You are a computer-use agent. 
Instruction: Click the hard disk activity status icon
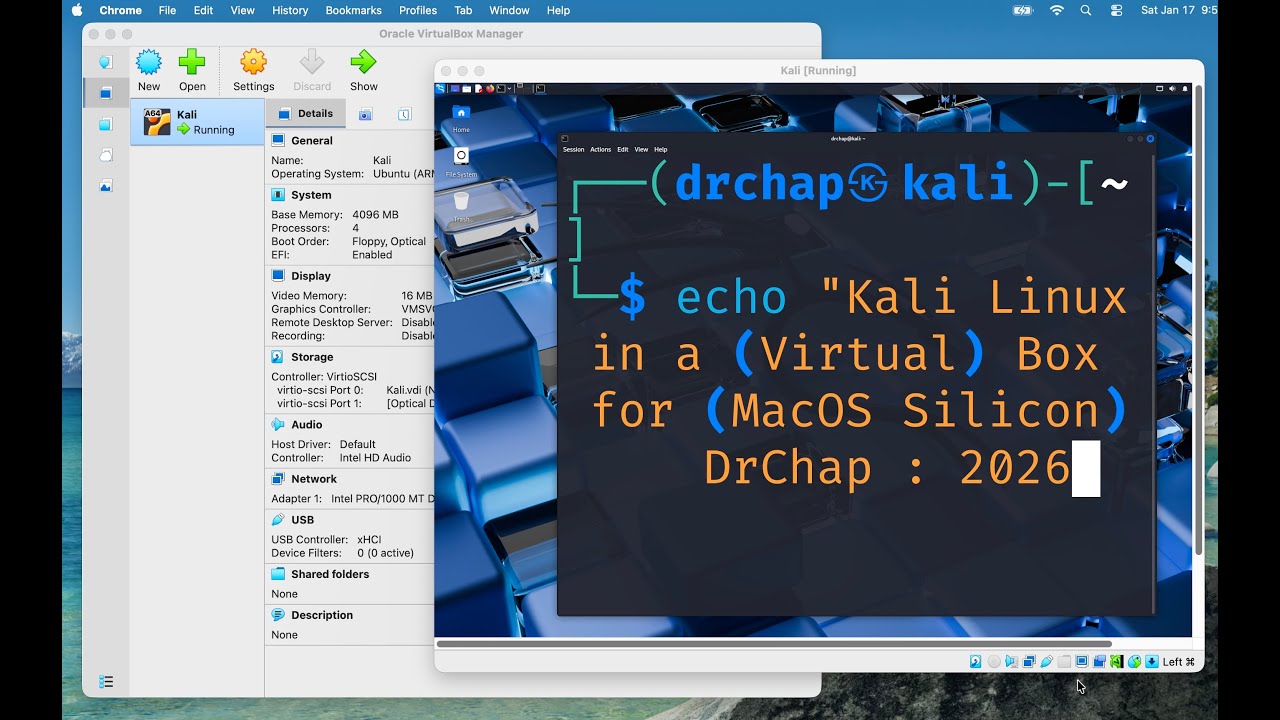tap(976, 662)
